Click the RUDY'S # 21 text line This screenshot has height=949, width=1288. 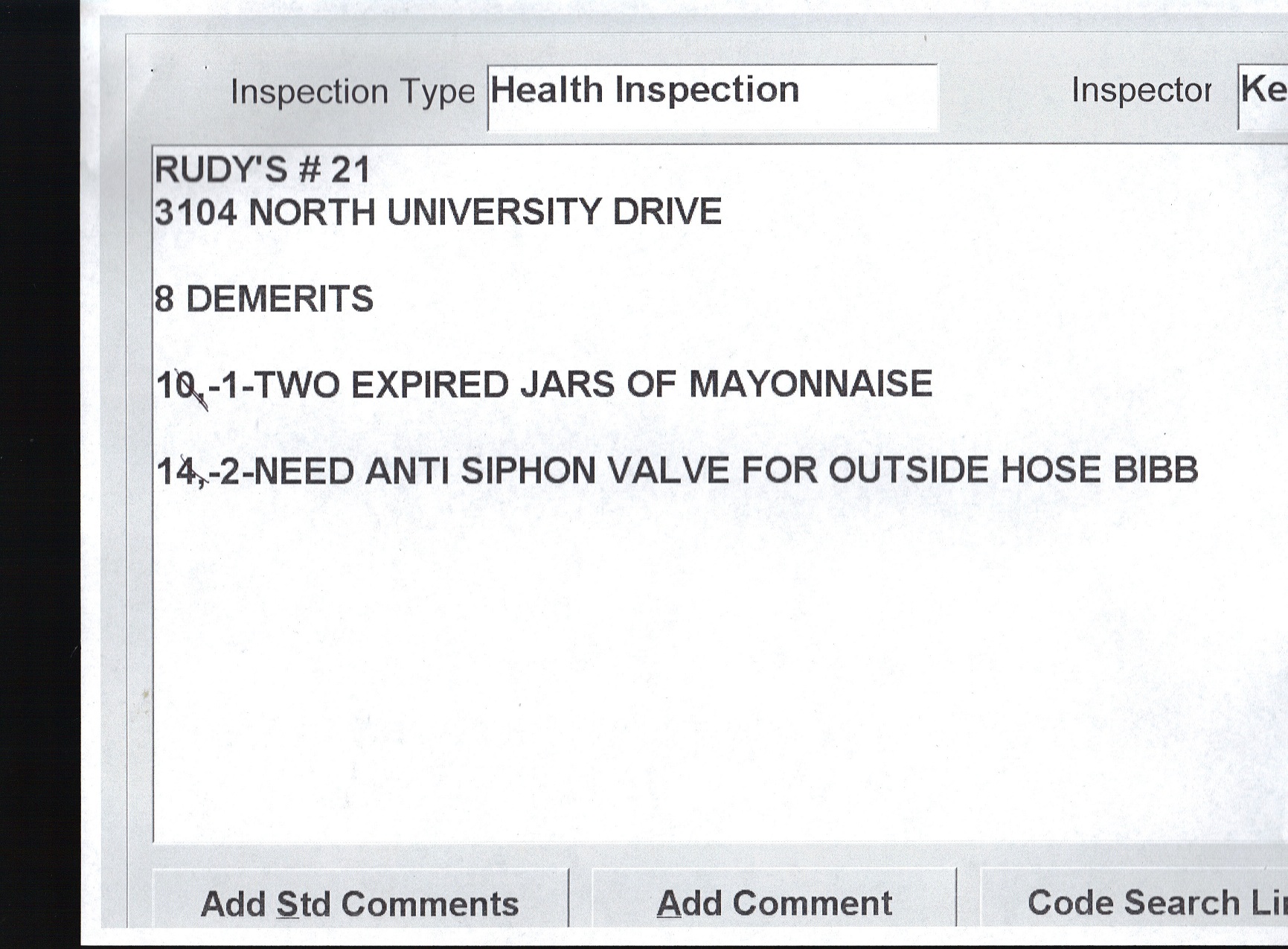pyautogui.click(x=263, y=170)
